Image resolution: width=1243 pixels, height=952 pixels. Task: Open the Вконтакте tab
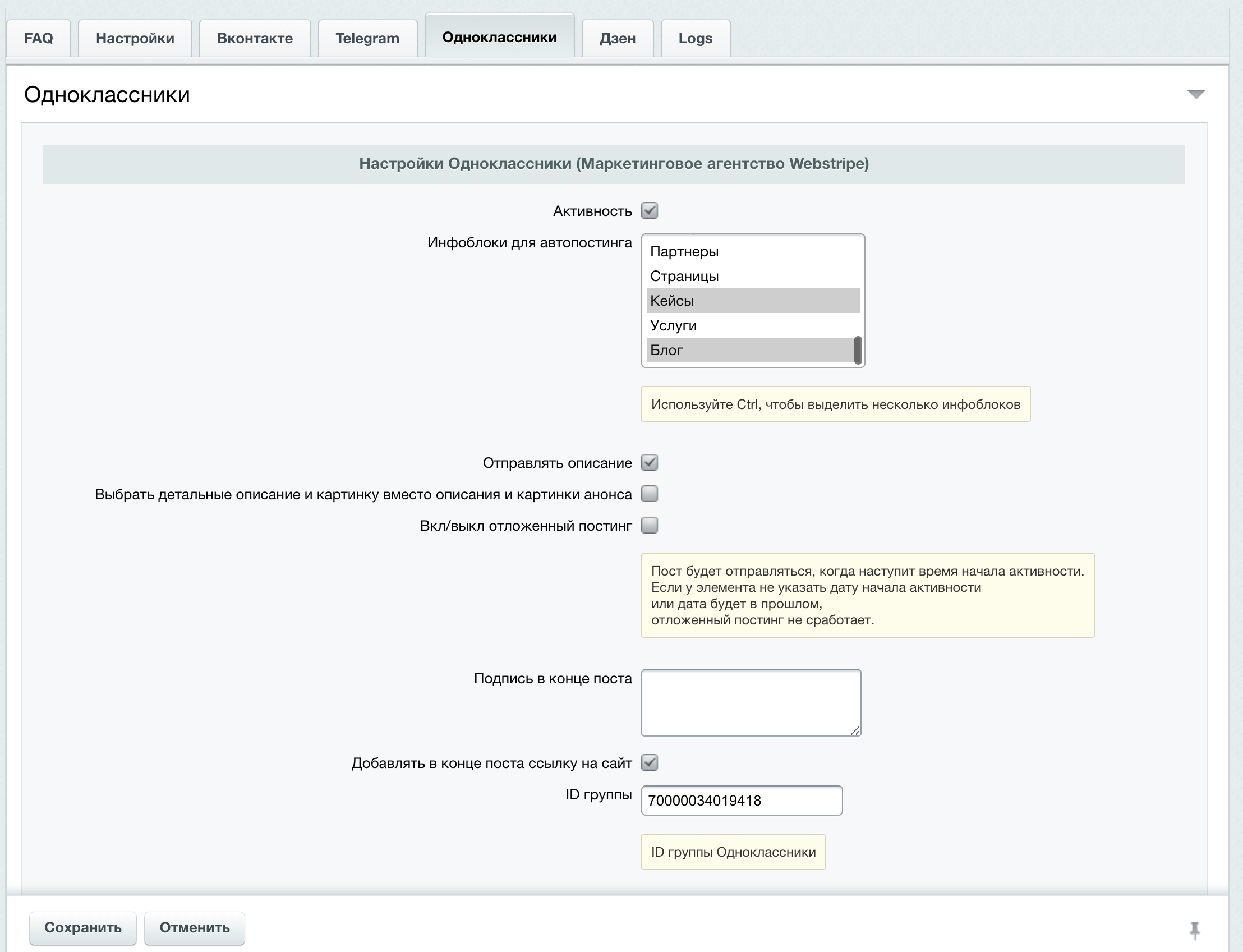(255, 39)
